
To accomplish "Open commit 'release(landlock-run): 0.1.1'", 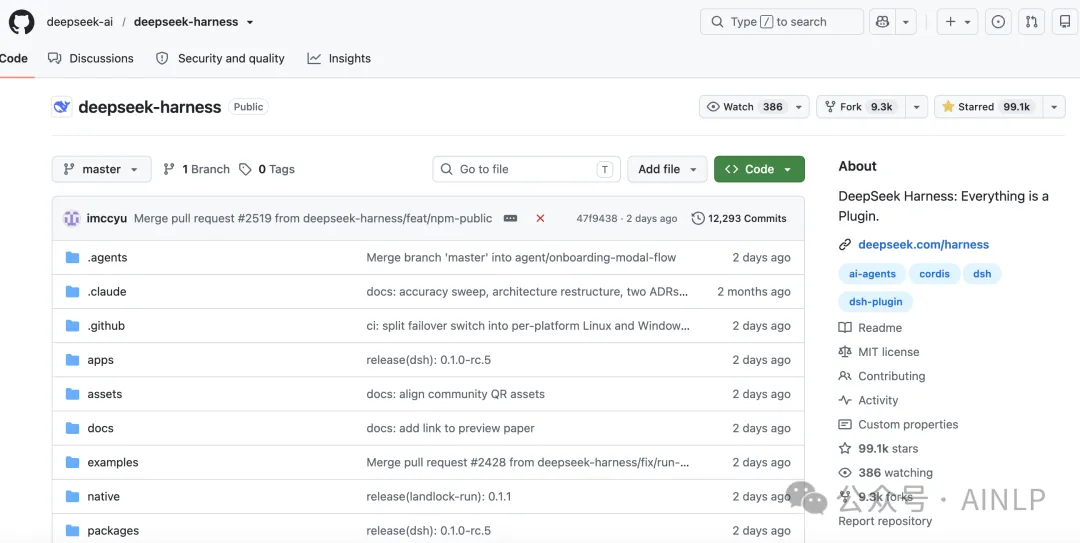I will pyautogui.click(x=439, y=496).
